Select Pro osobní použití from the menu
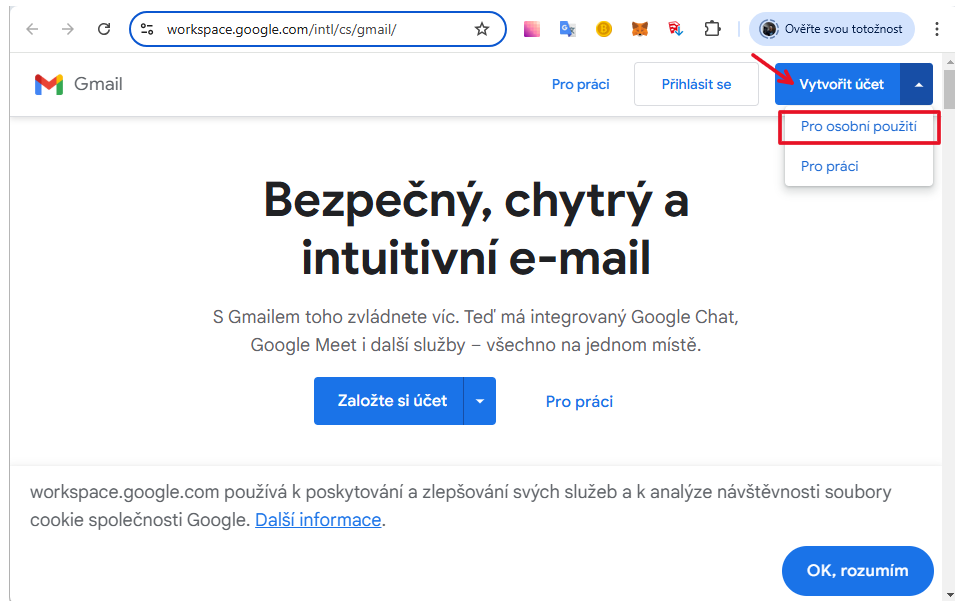Screen dimensions: 961x612 (x=858, y=126)
